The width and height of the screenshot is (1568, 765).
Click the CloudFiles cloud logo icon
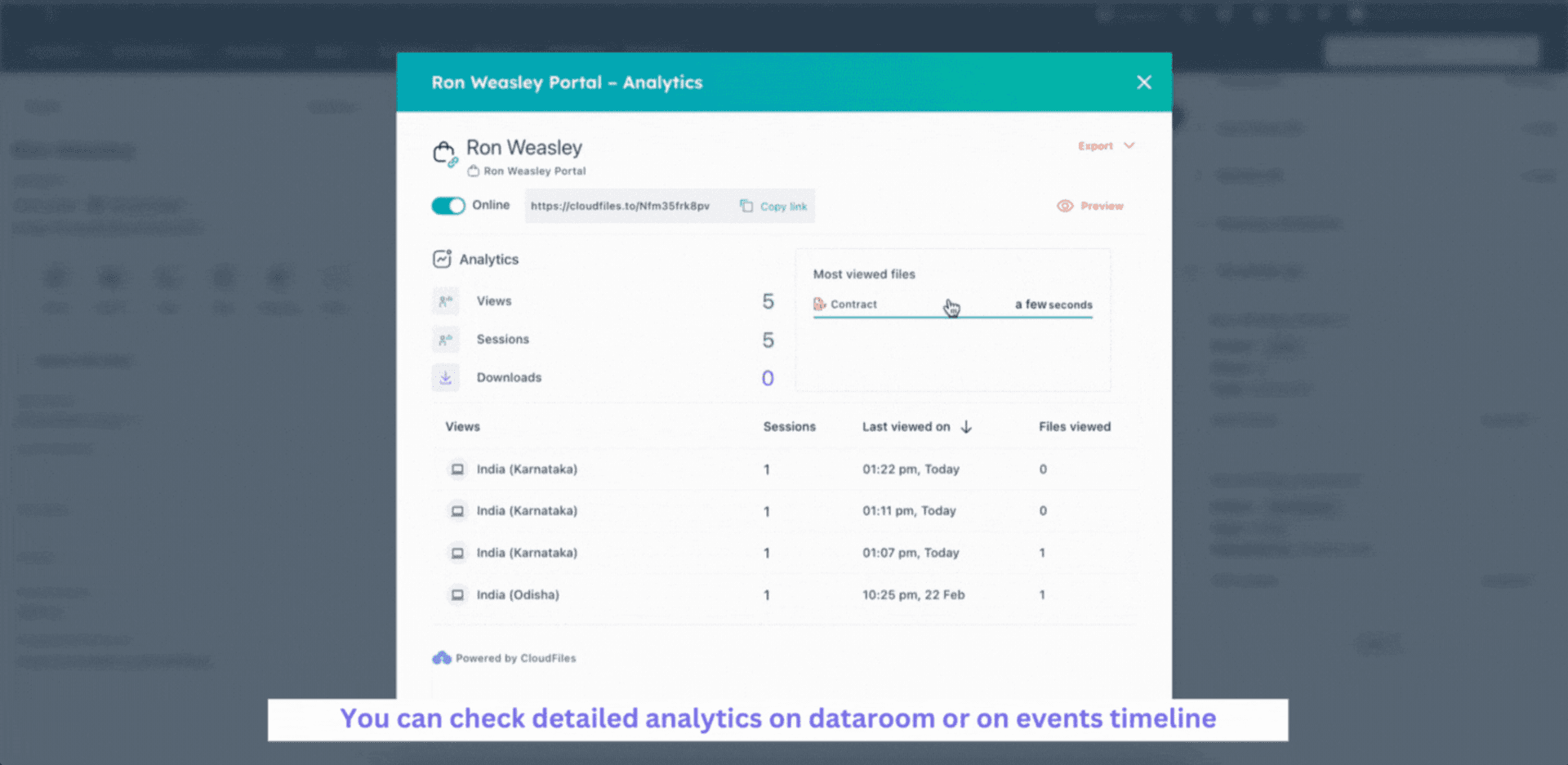pyautogui.click(x=442, y=658)
